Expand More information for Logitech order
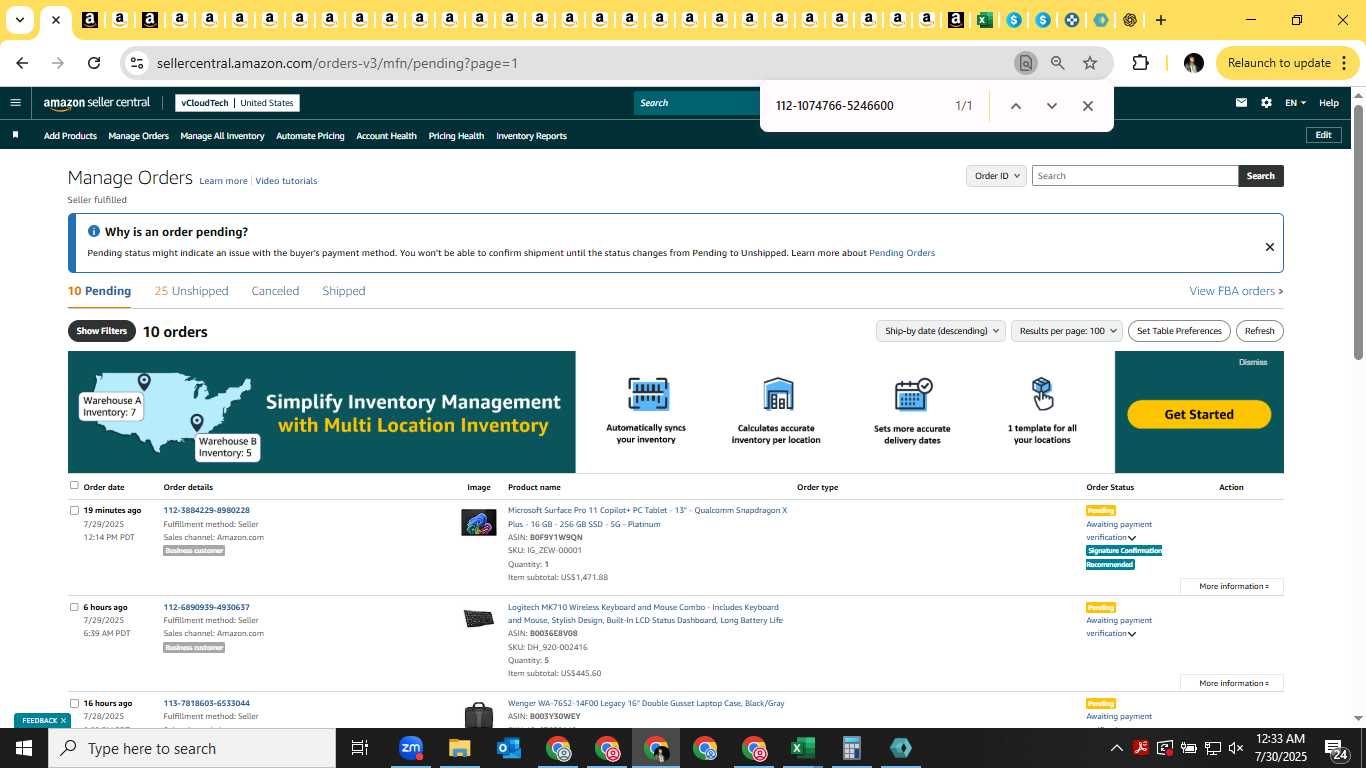 tap(1233, 683)
